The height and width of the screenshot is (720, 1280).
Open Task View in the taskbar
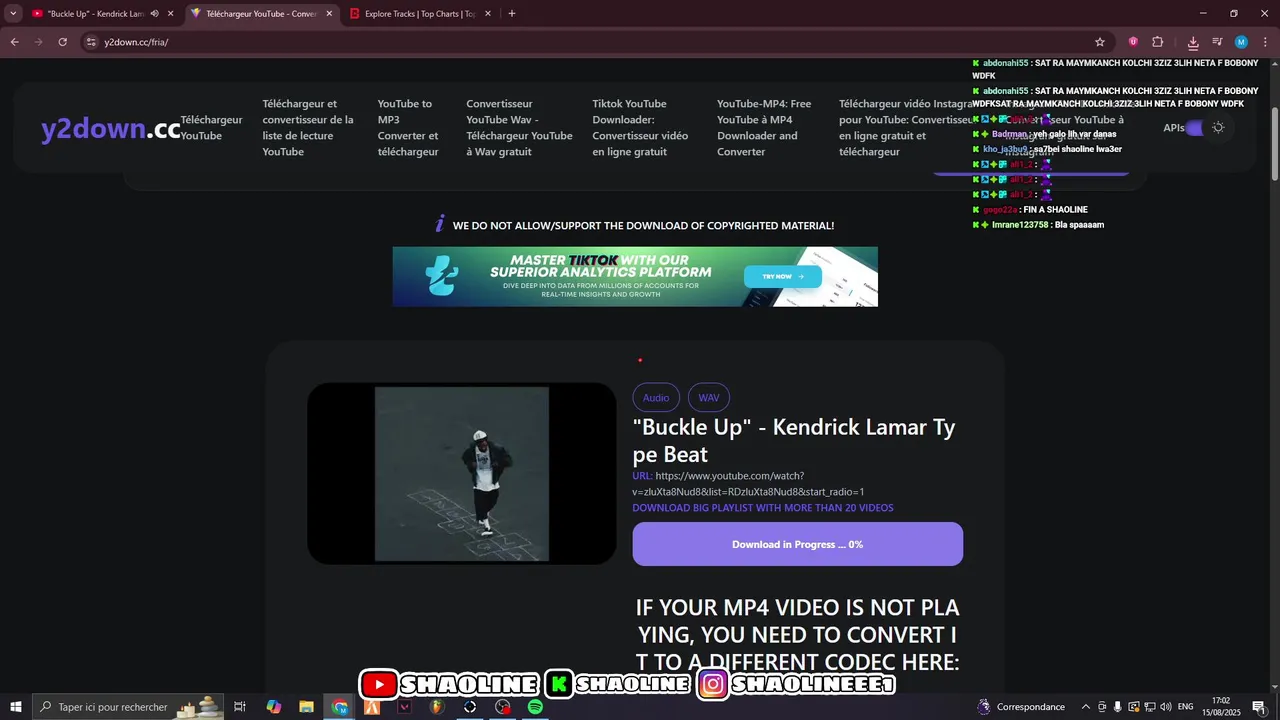240,707
